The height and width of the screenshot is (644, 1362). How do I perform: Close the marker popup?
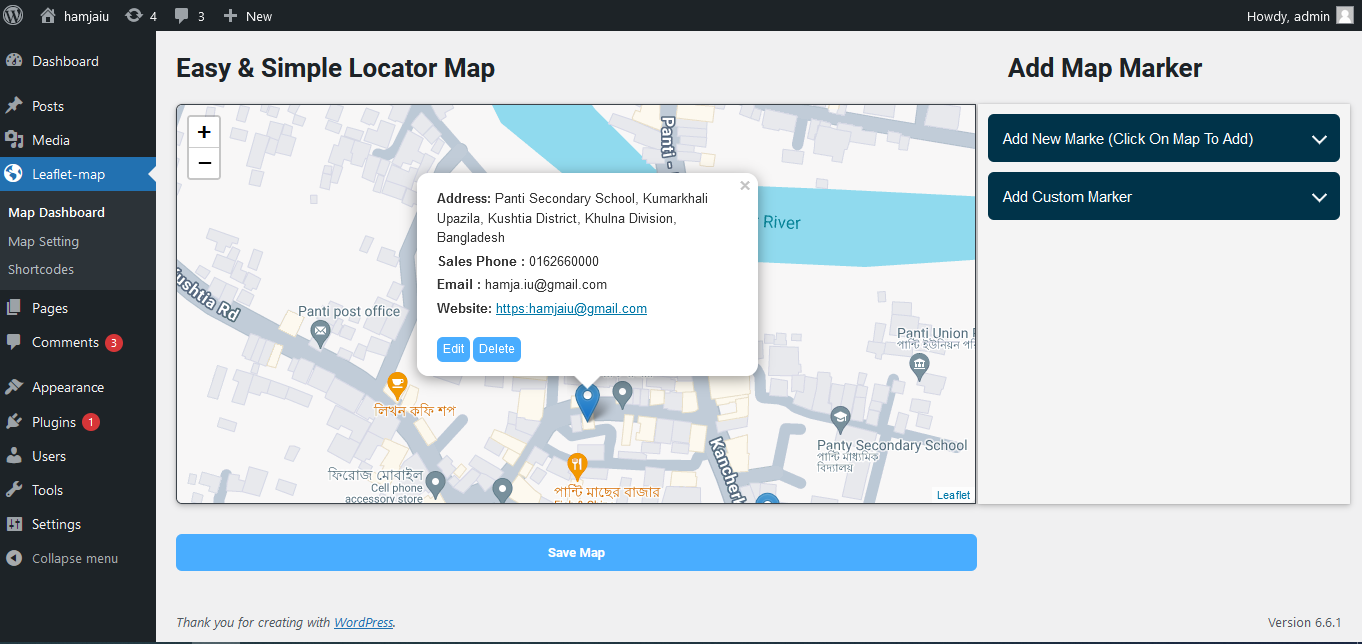(x=745, y=185)
